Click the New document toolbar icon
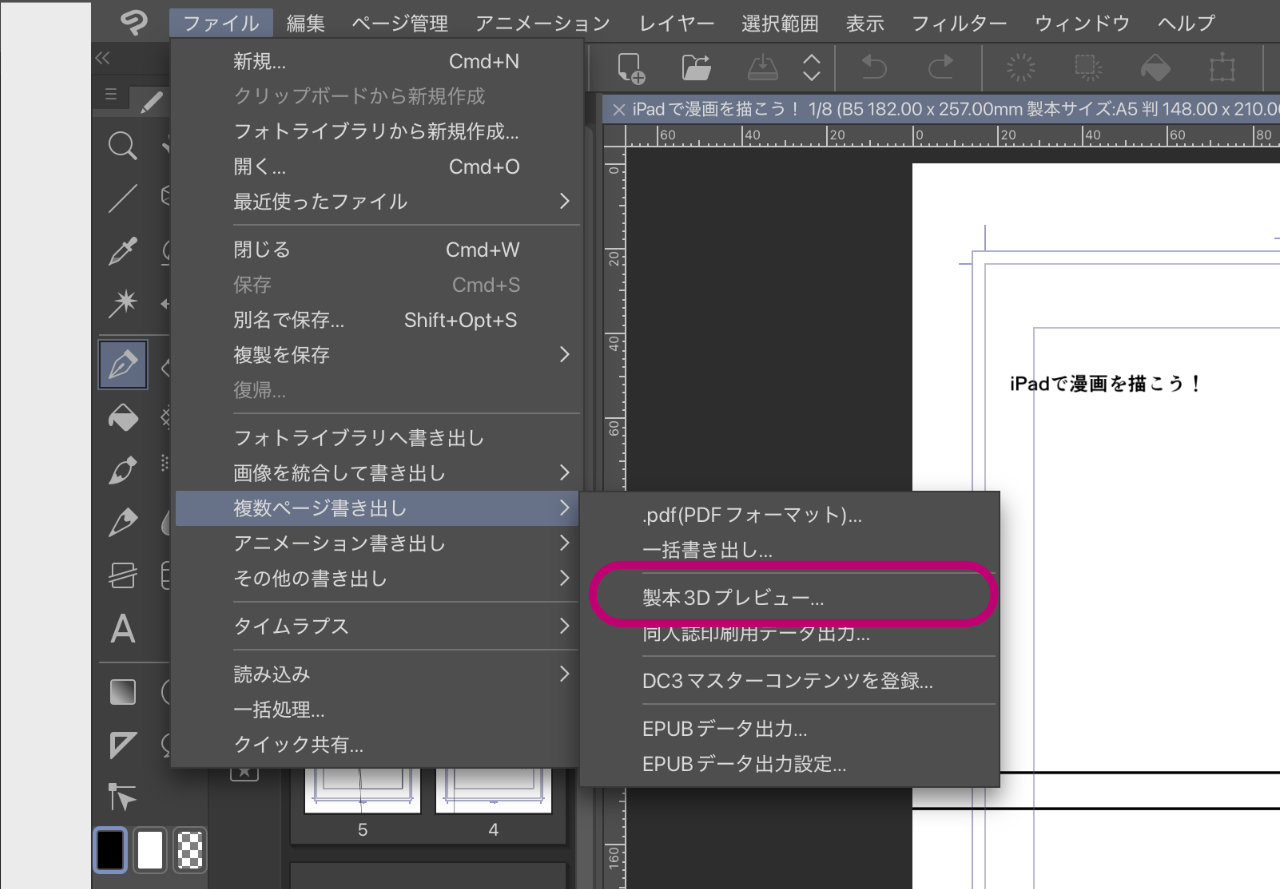 point(631,68)
